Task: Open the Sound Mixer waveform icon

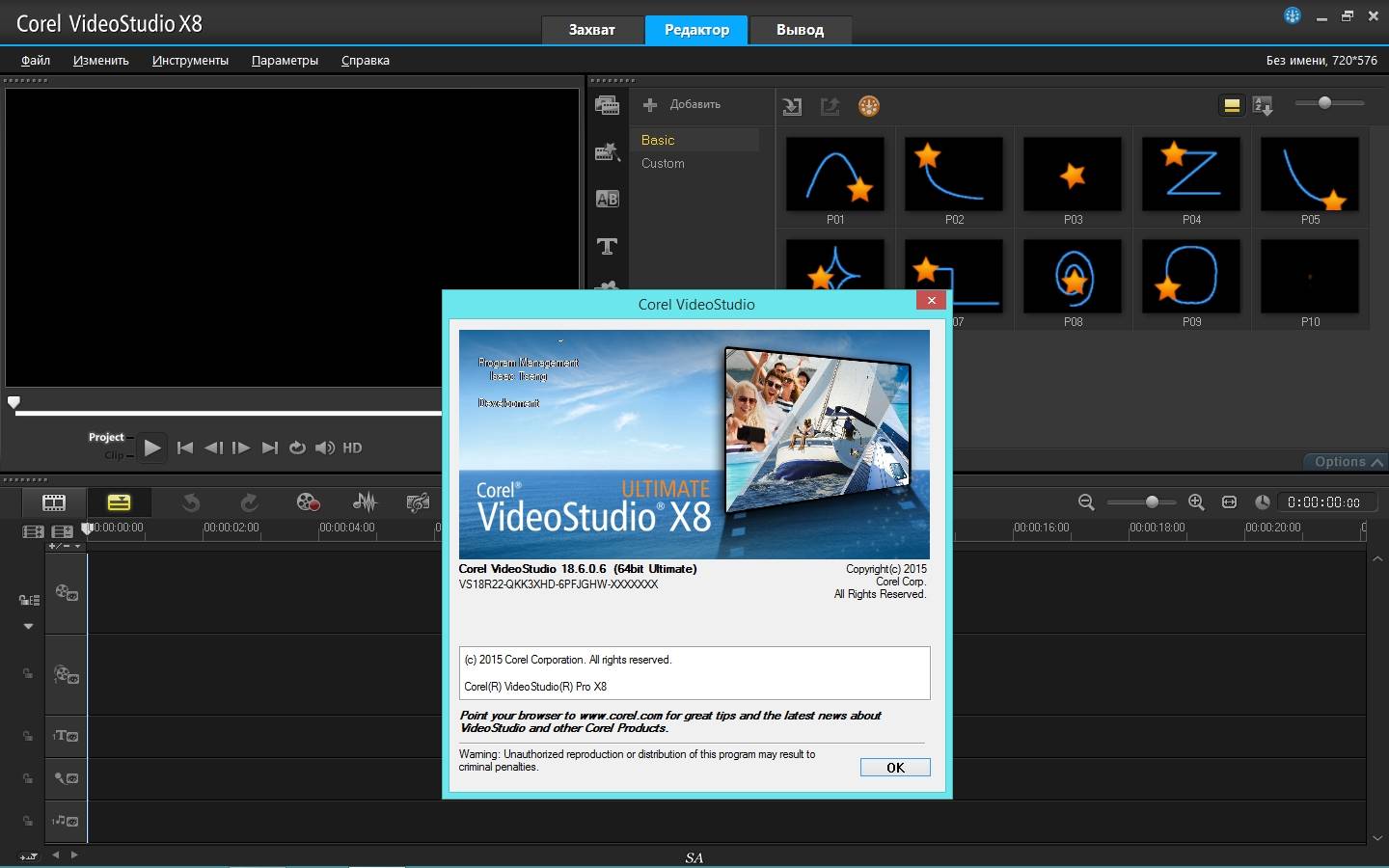Action: coord(365,502)
